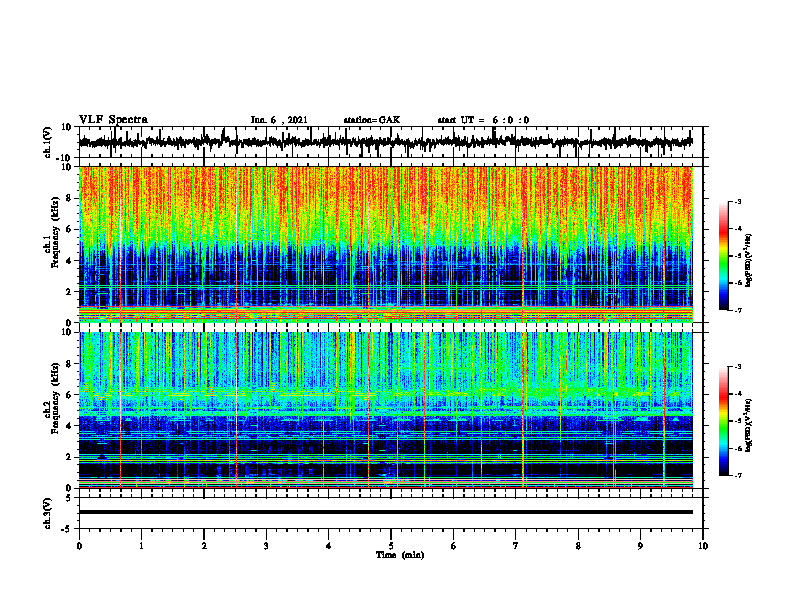Click the time-axis tick label "1"
The height and width of the screenshot is (612, 792).
pos(141,546)
